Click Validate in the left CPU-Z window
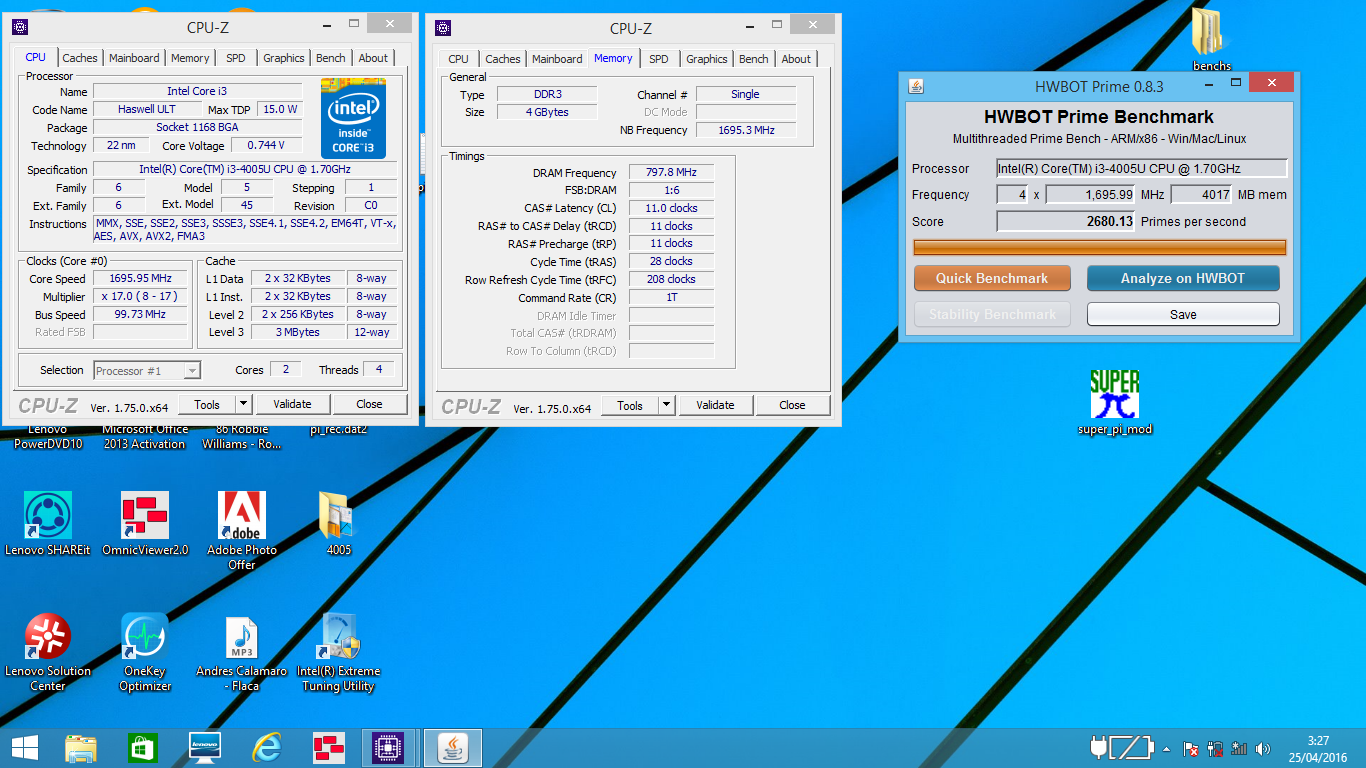1366x768 pixels. pyautogui.click(x=292, y=404)
